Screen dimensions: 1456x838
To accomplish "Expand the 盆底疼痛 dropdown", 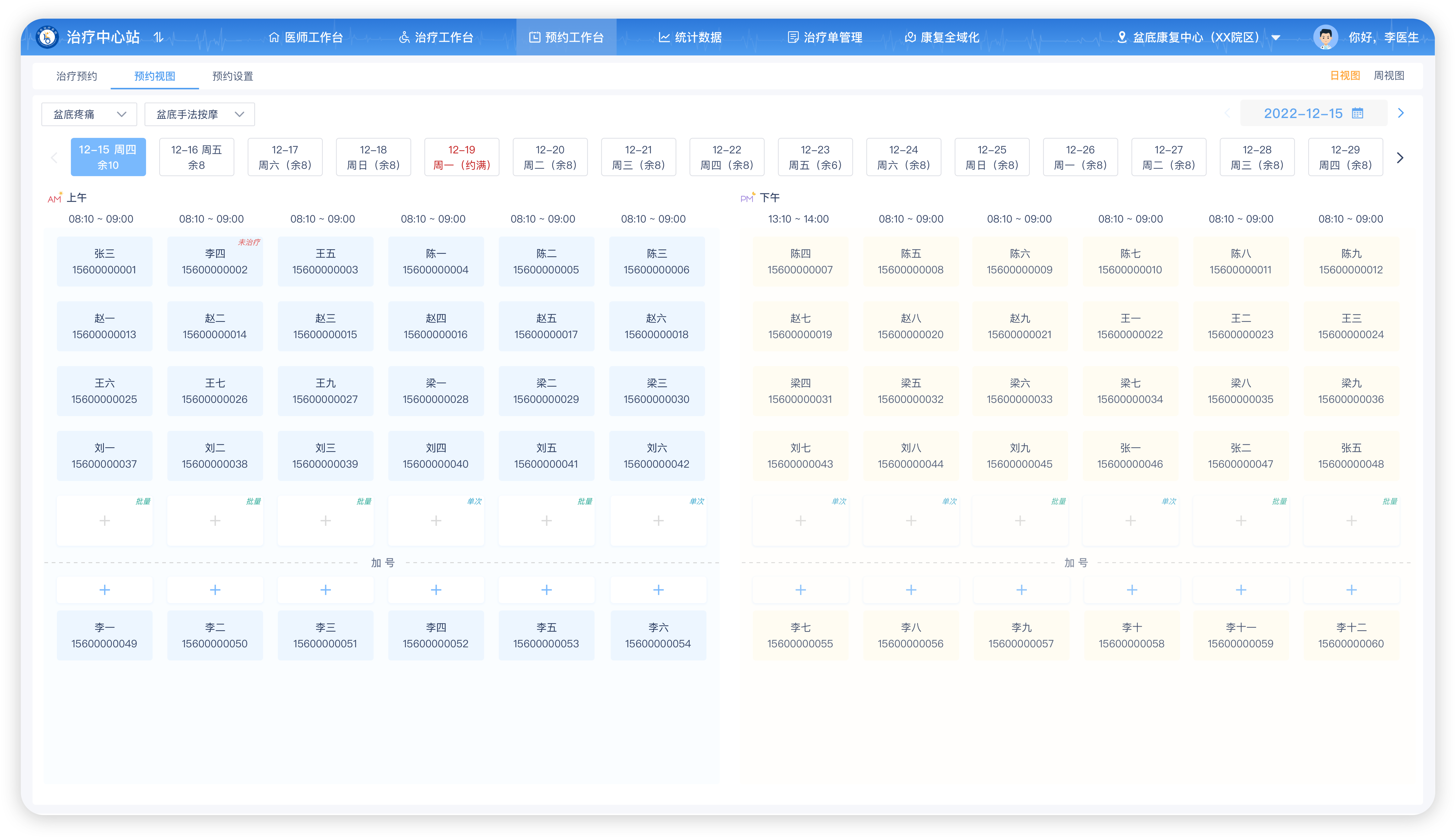I will click(x=89, y=114).
